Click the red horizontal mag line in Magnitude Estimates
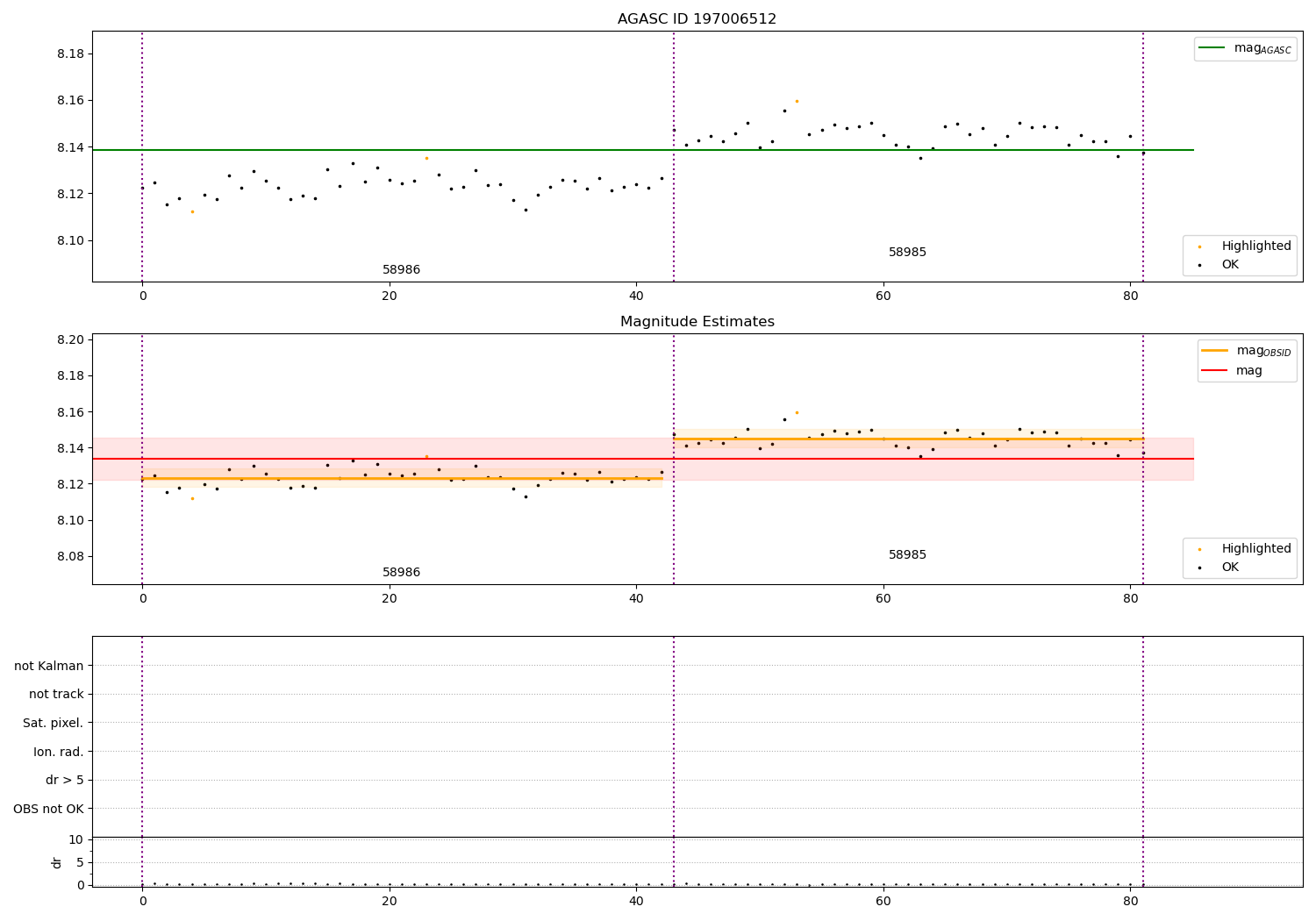This screenshot has height=921, width=1316. pos(642,459)
